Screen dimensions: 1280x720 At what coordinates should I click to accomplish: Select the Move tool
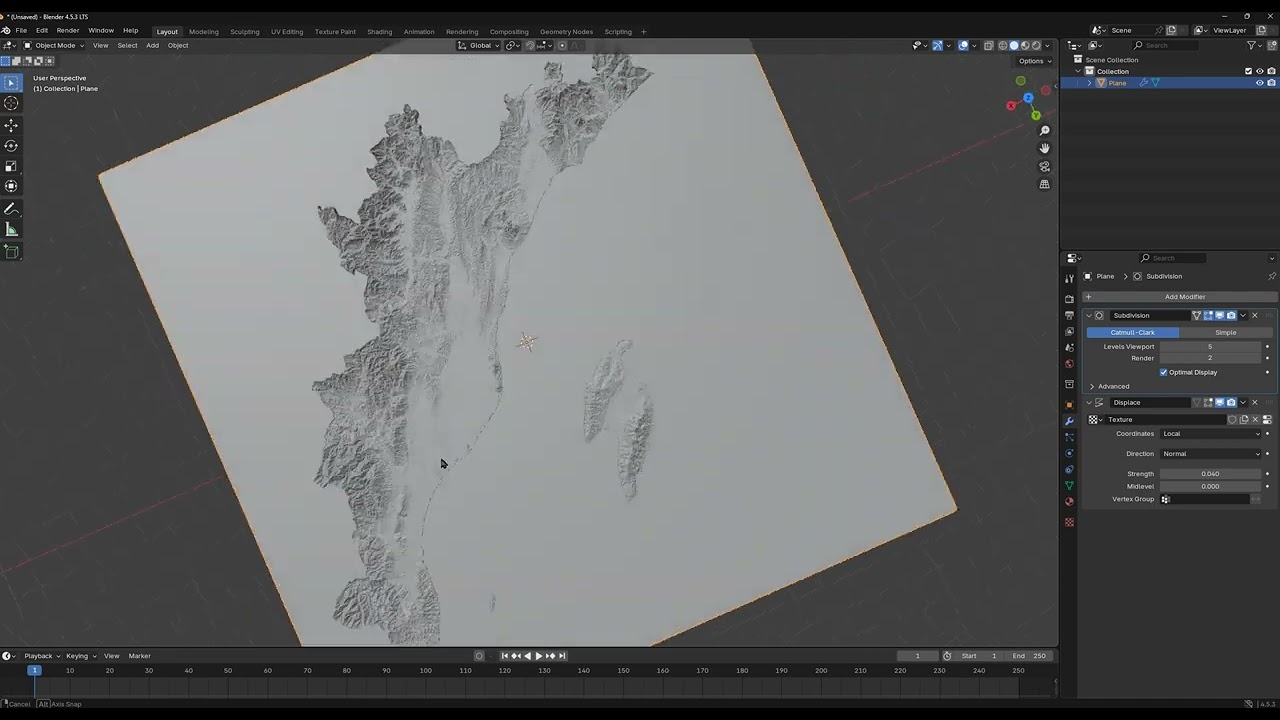click(11, 125)
